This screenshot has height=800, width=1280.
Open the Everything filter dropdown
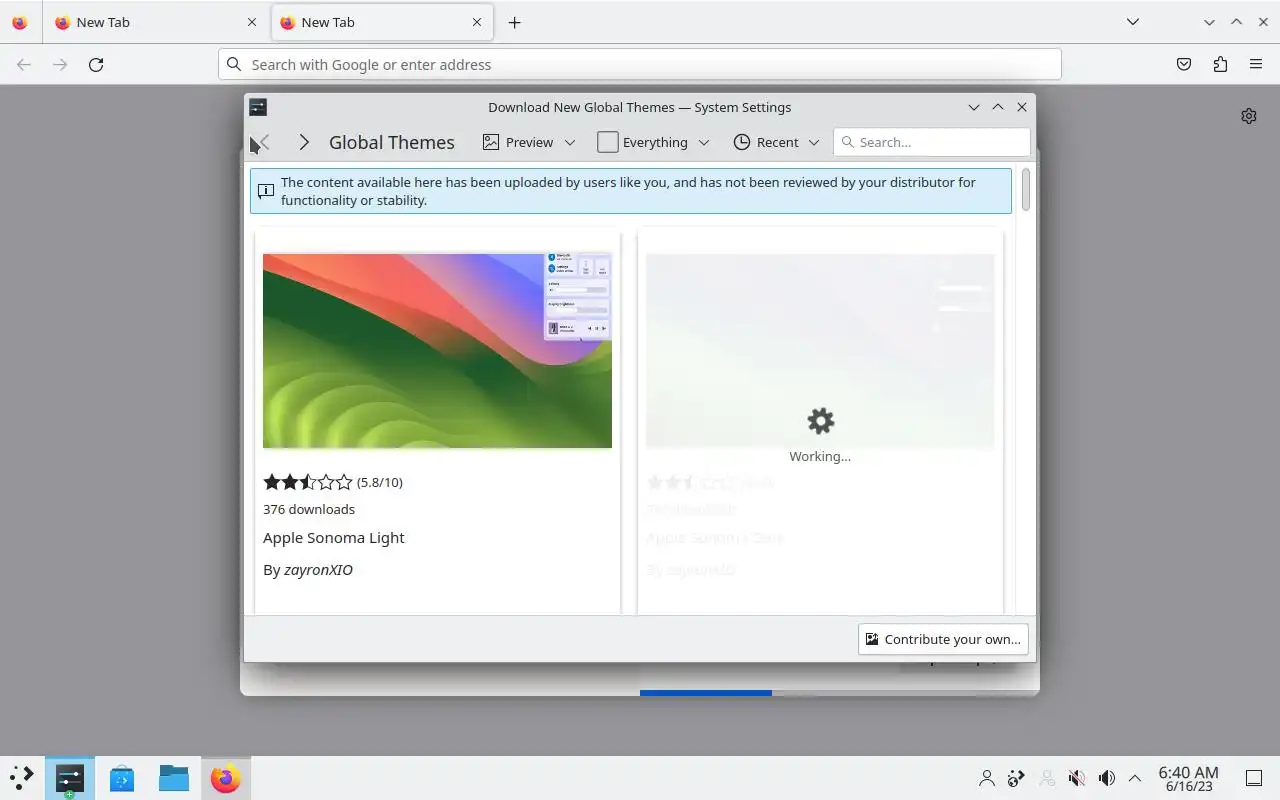tap(653, 142)
